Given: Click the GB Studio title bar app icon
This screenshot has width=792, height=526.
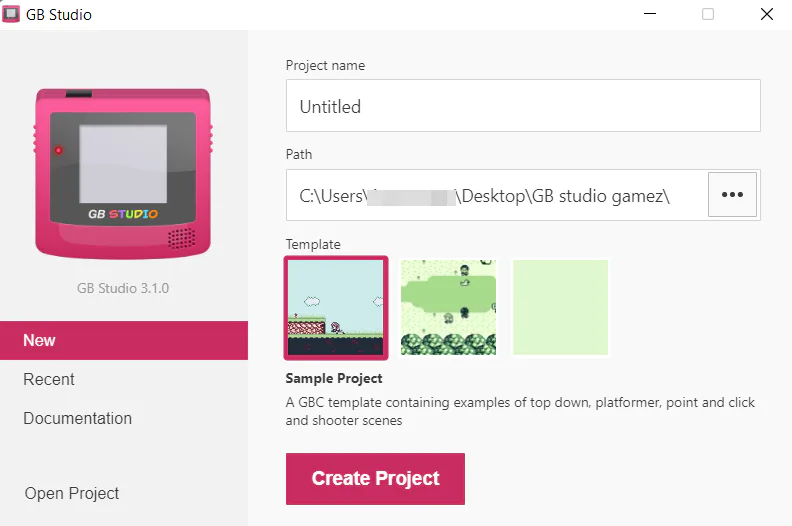Looking at the screenshot, I should (11, 14).
